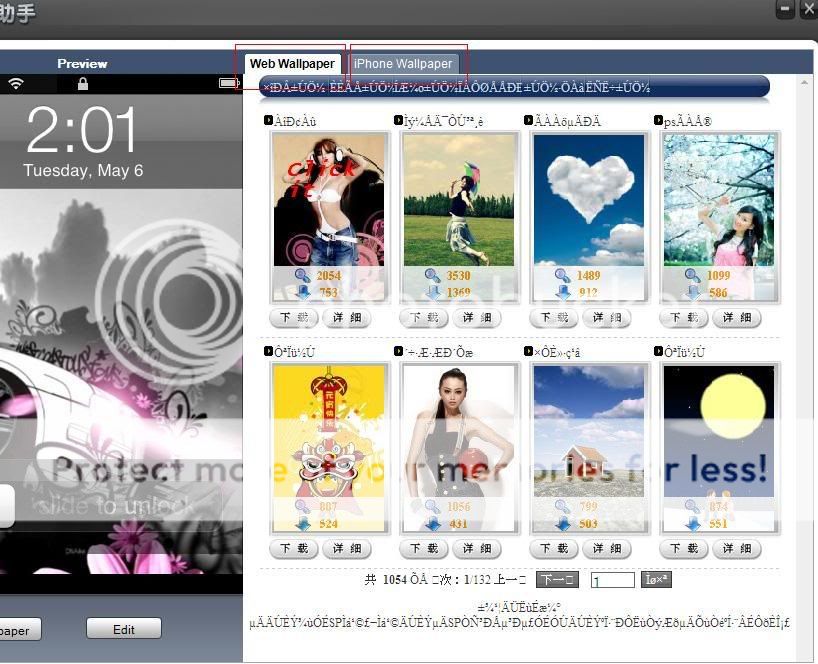This screenshot has height=664, width=818.
Task: Go to next page with 下一页 button
Action: pos(557,580)
